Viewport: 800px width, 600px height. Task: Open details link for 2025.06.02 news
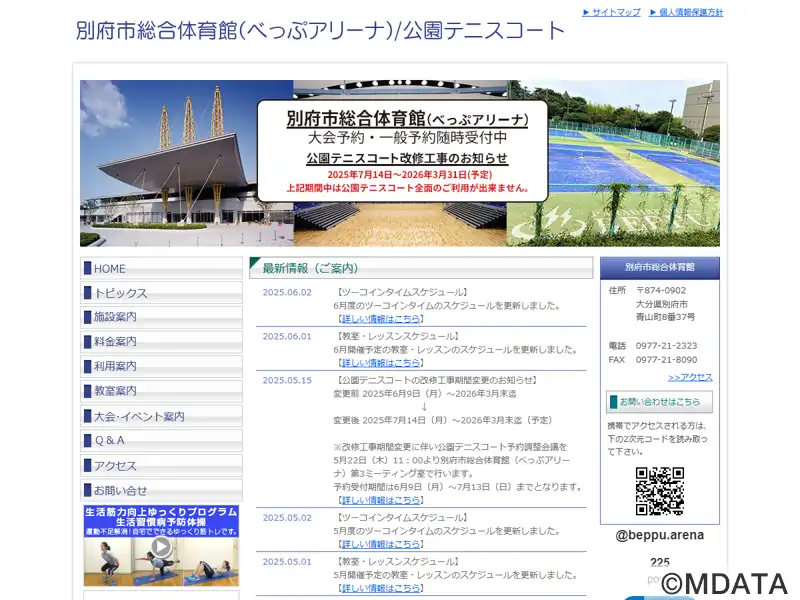pos(381,319)
